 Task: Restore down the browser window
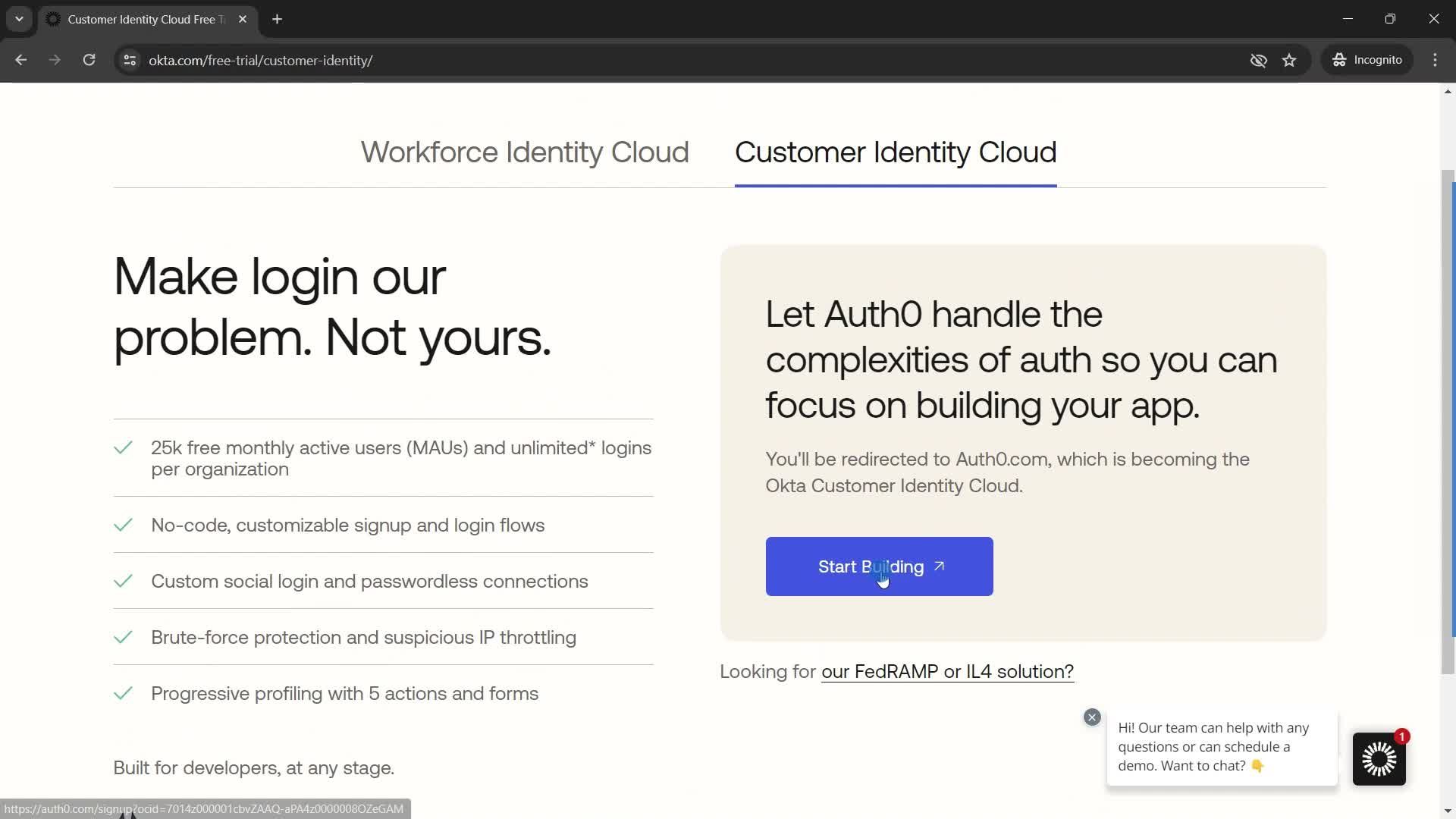pyautogui.click(x=1390, y=19)
